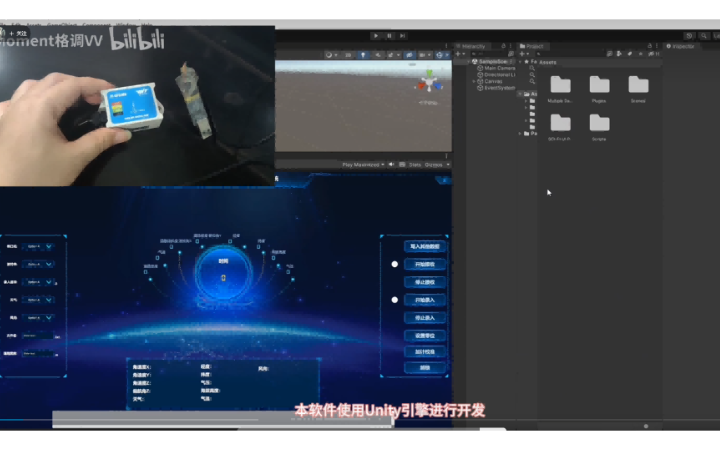Click the 开始录入 button
Image resolution: width=720 pixels, height=450 pixels.
pyautogui.click(x=425, y=300)
